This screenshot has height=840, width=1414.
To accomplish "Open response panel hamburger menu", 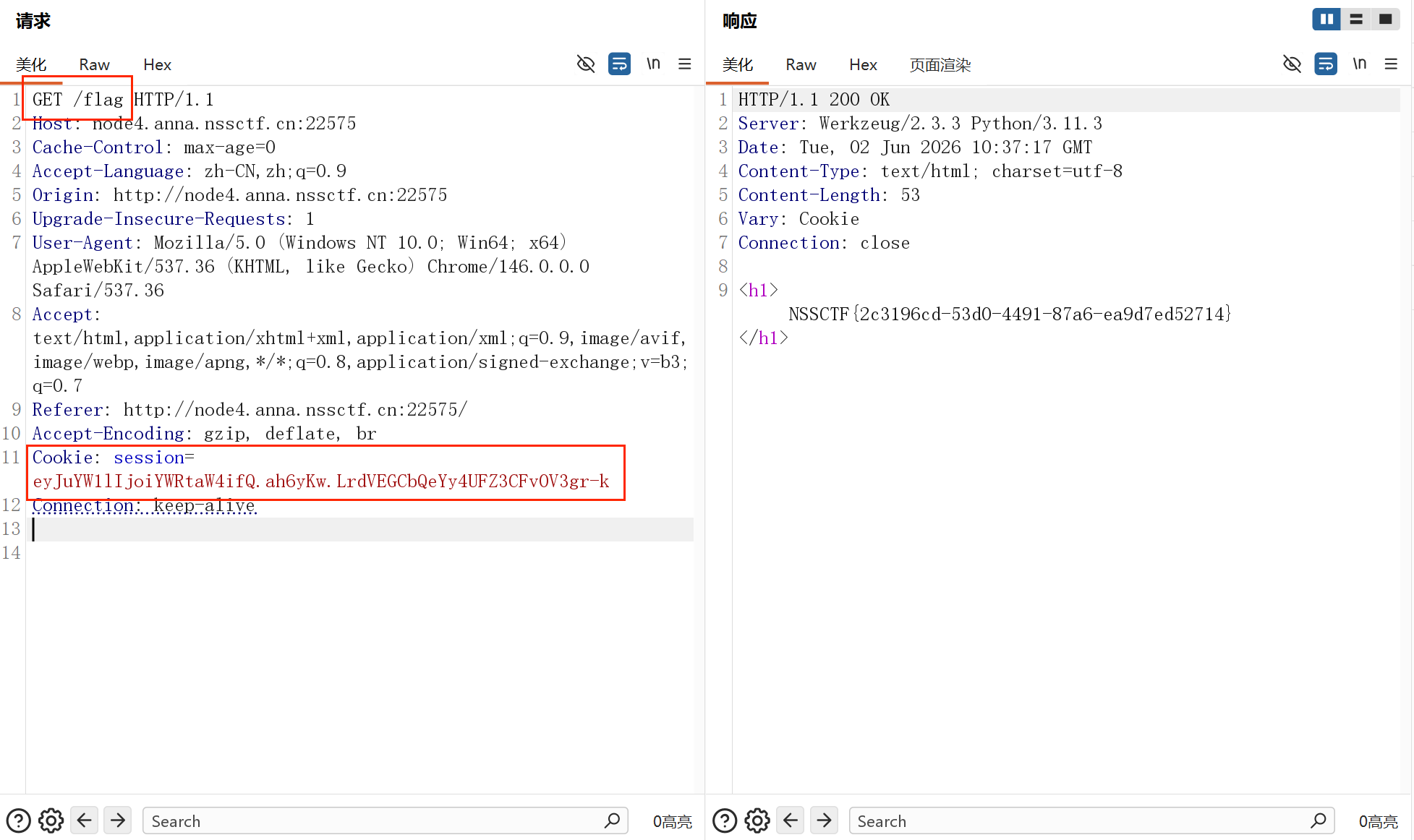I will [x=1391, y=64].
